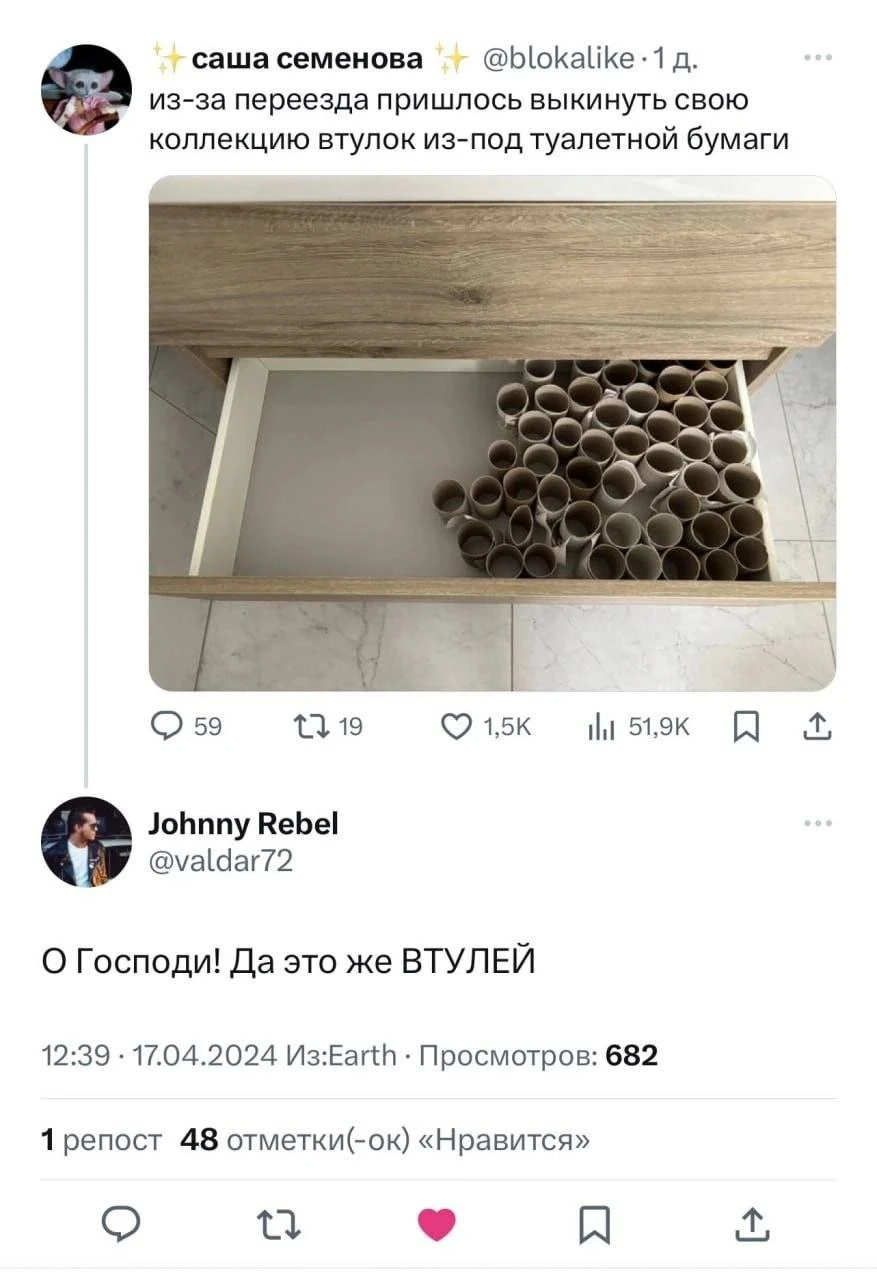Viewport: 877px width, 1280px height.
Task: Unlike Johnny Rebel's reply via pink heart
Action: pyautogui.click(x=436, y=1224)
